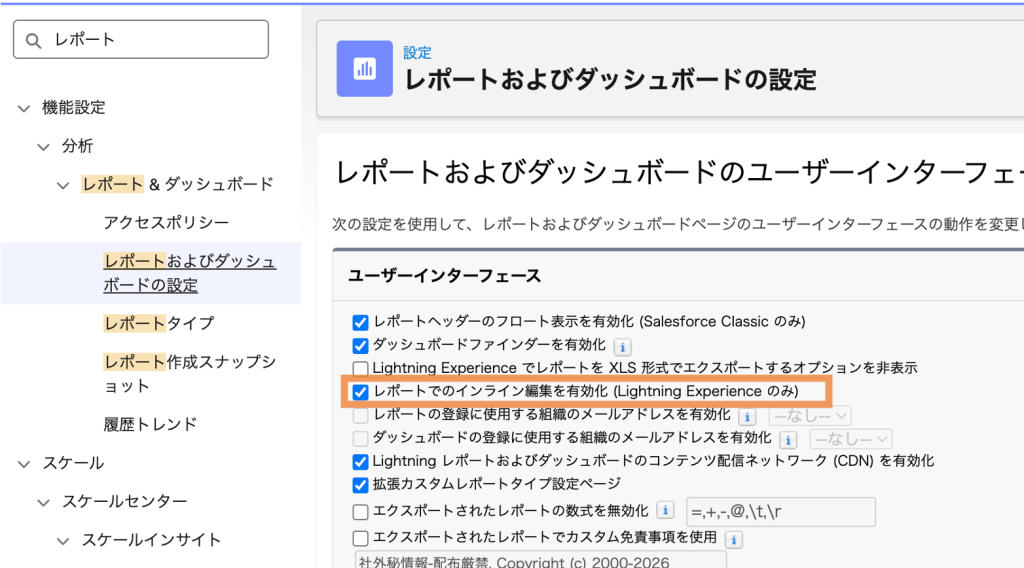Click the report settings chart icon in the header

coord(364,68)
